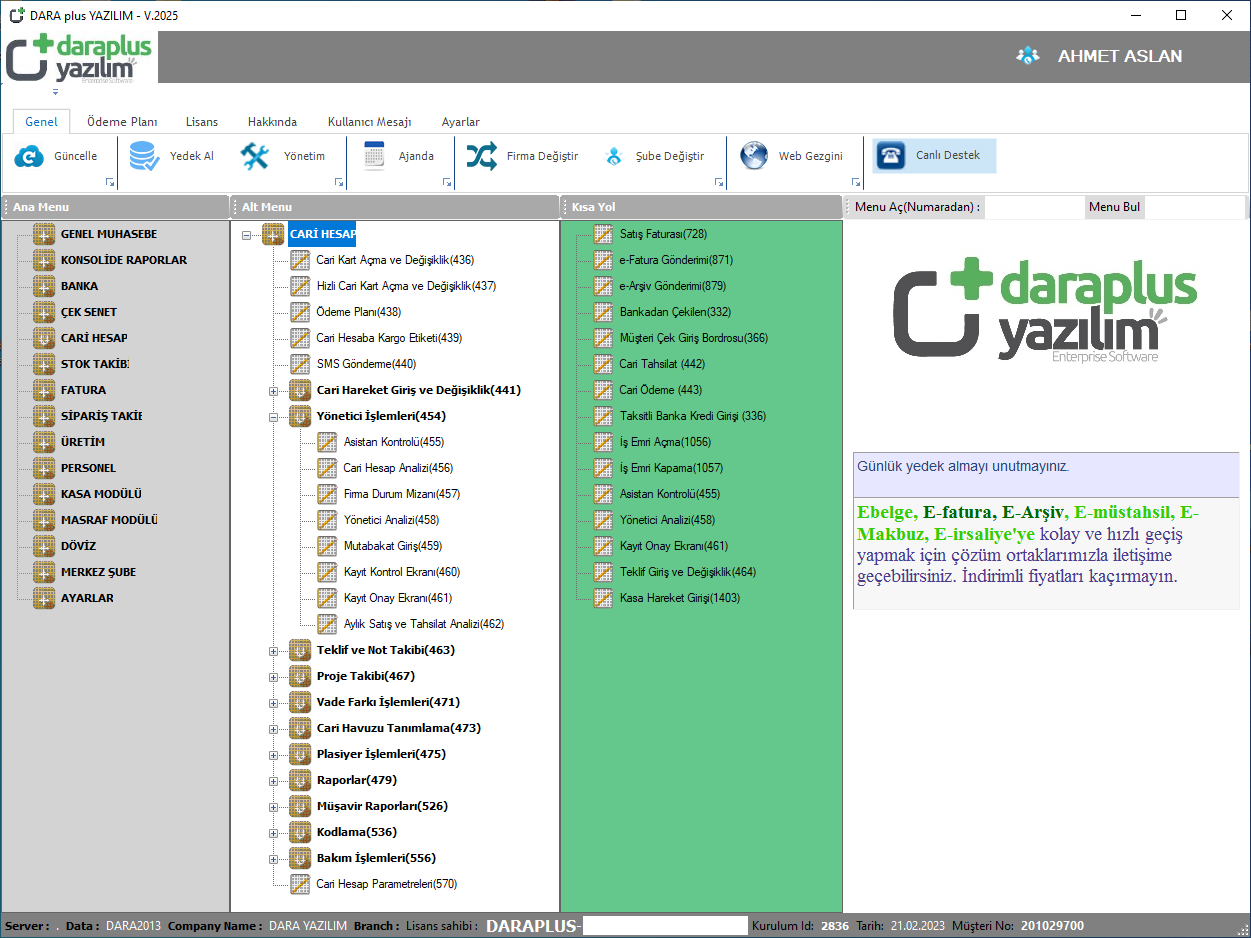The height and width of the screenshot is (938, 1251).
Task: Select KASA MODÜLÜ in Ana Menu
Action: pos(101,494)
